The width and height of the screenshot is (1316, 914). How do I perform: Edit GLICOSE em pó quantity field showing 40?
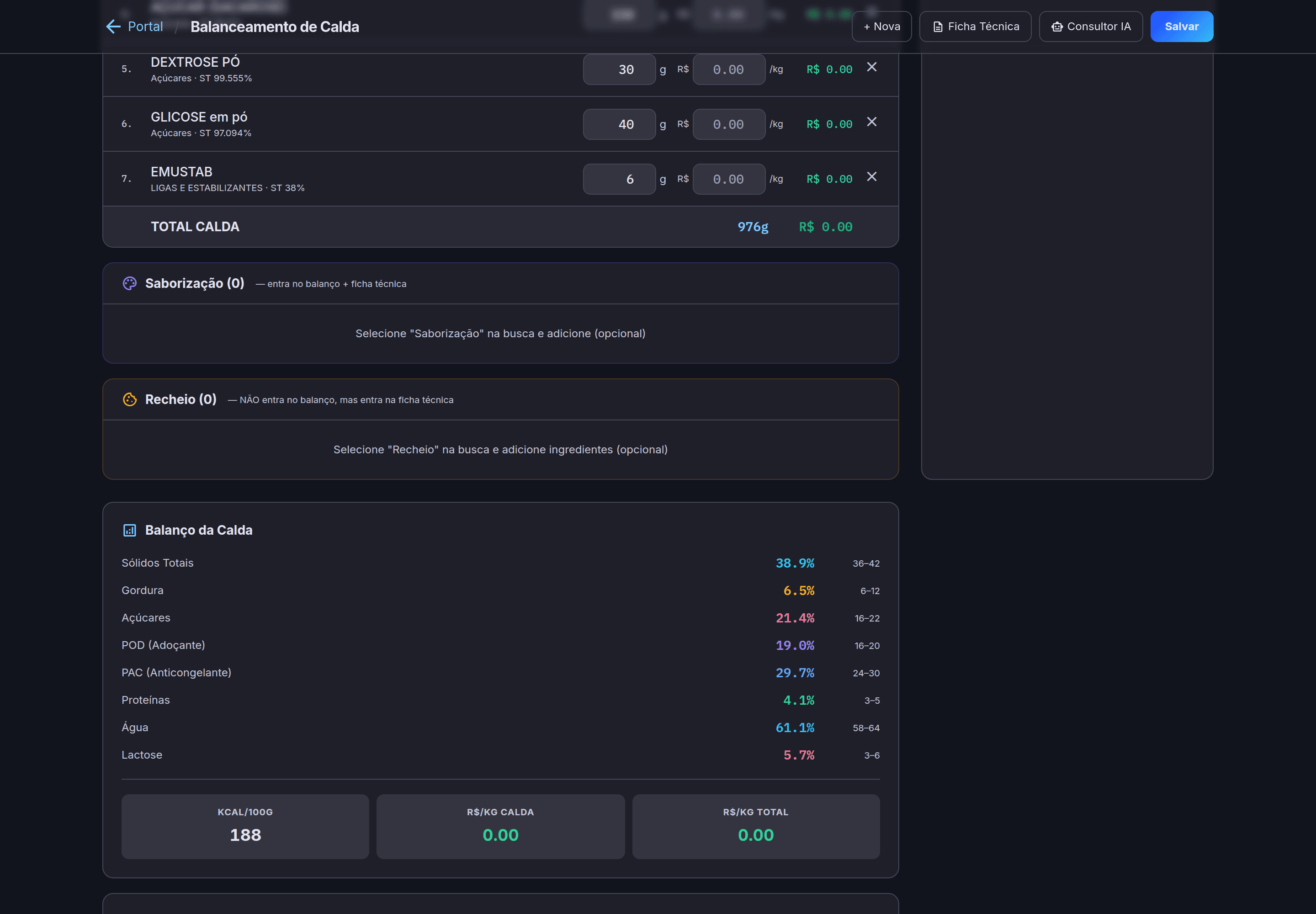619,124
